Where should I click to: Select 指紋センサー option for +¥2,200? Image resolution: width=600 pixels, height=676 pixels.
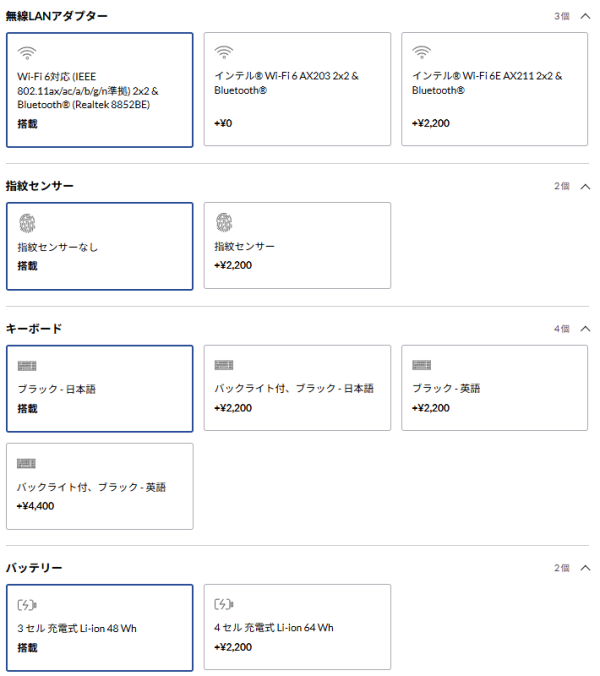(x=297, y=245)
